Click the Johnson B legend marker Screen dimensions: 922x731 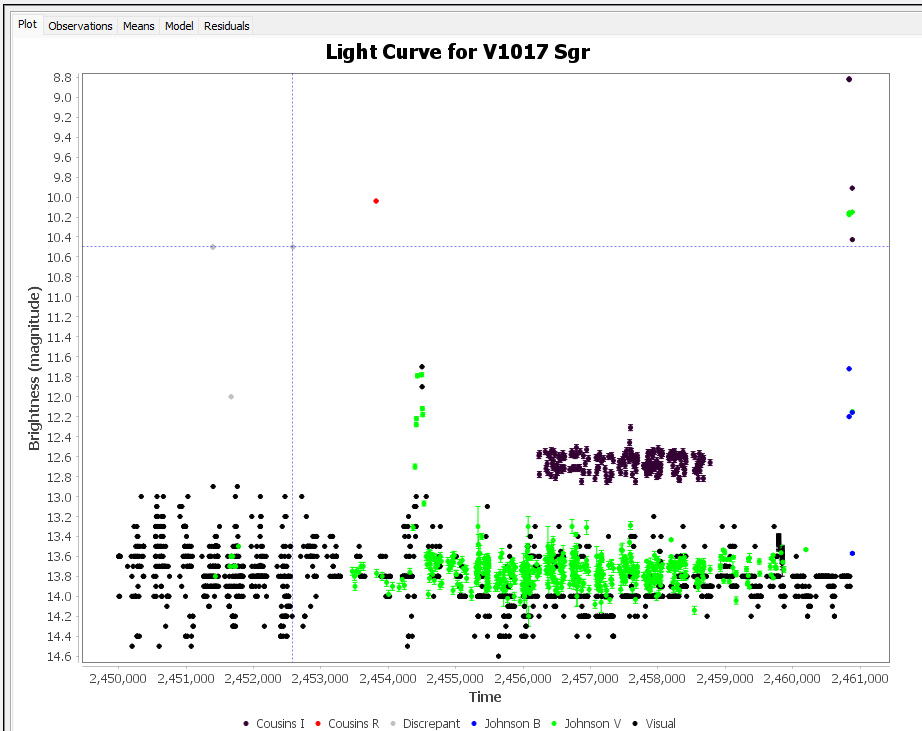coord(474,723)
